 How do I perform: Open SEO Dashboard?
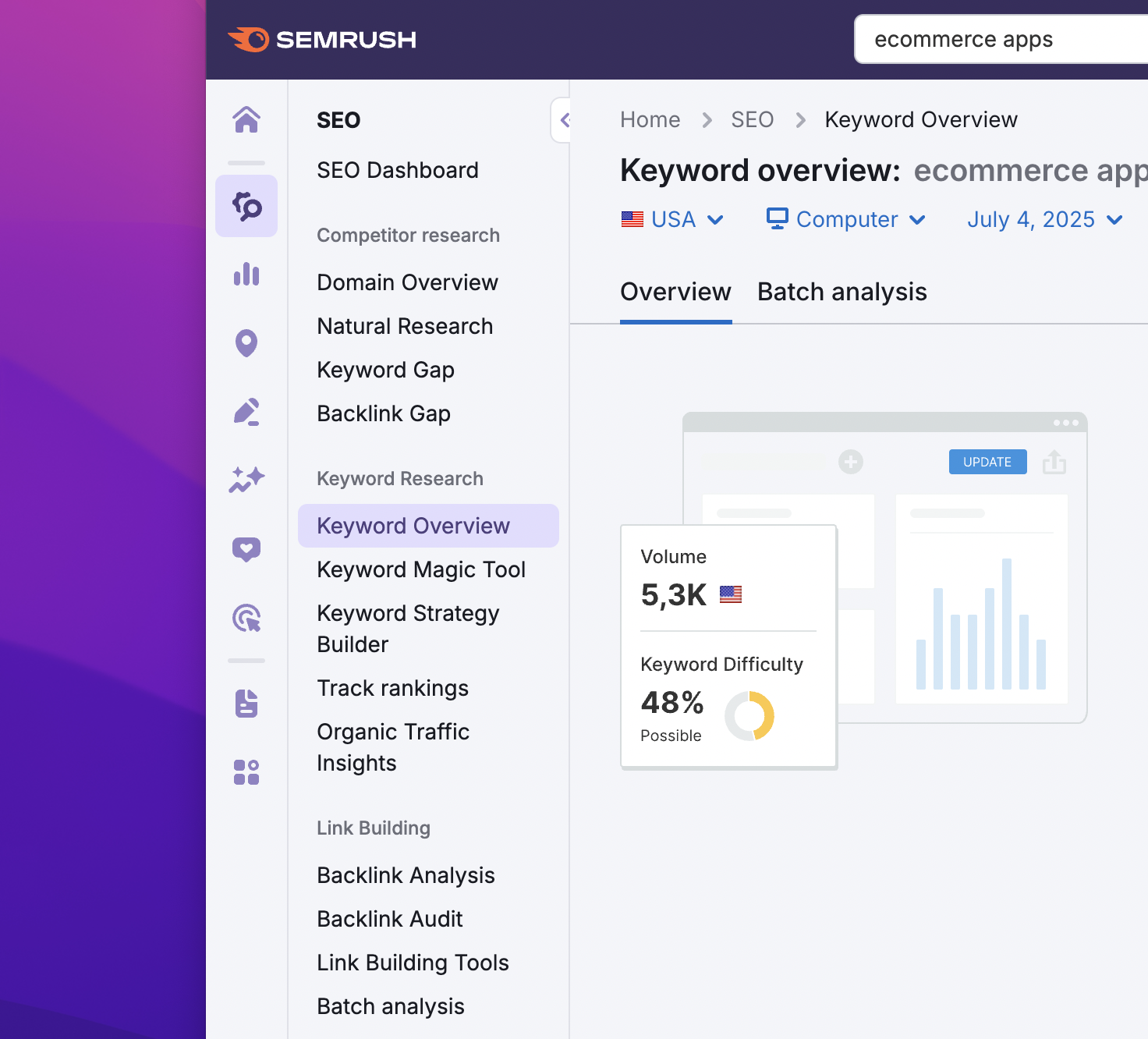398,170
